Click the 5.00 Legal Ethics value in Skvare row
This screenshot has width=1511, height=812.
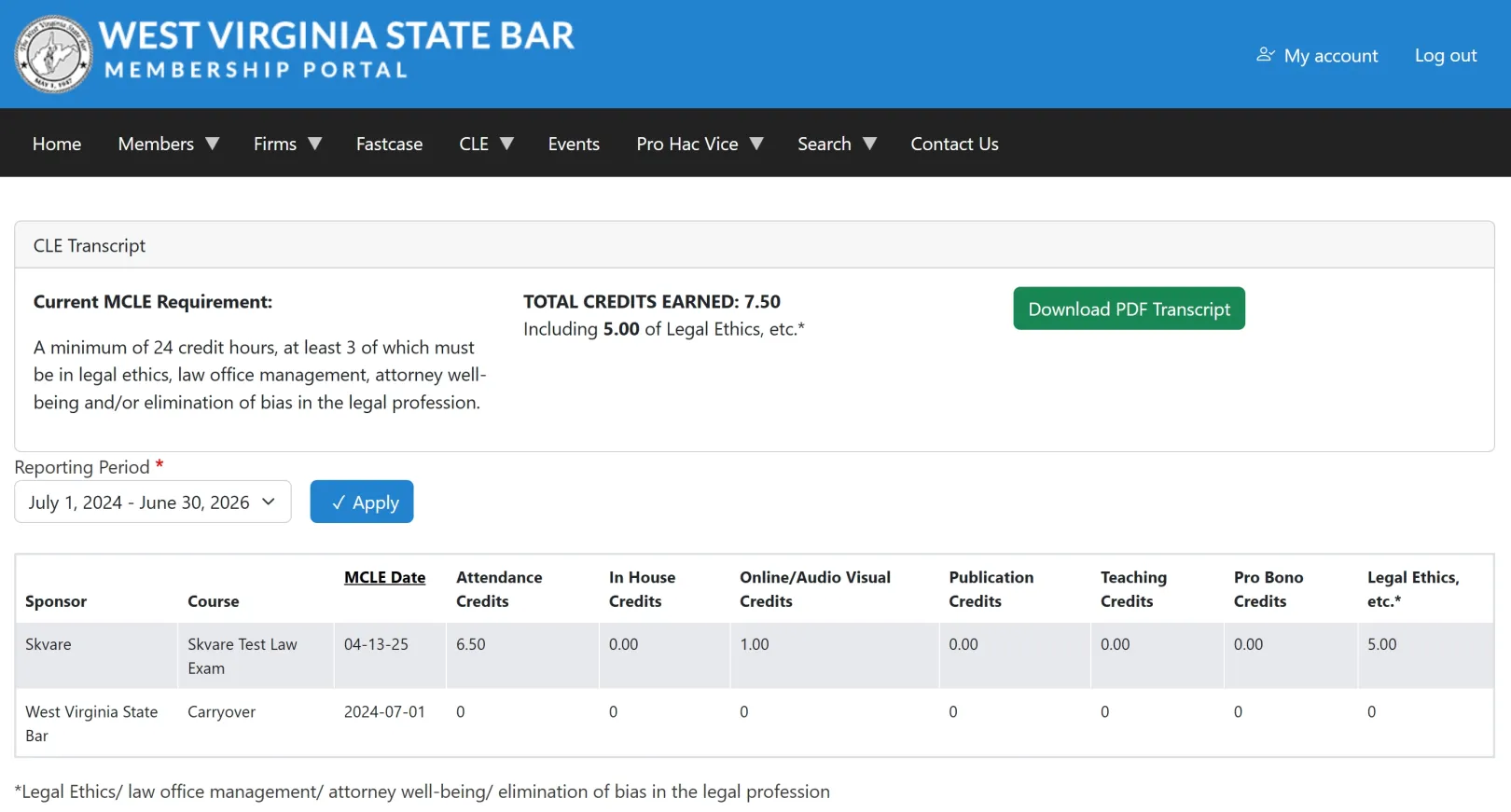(x=1382, y=644)
